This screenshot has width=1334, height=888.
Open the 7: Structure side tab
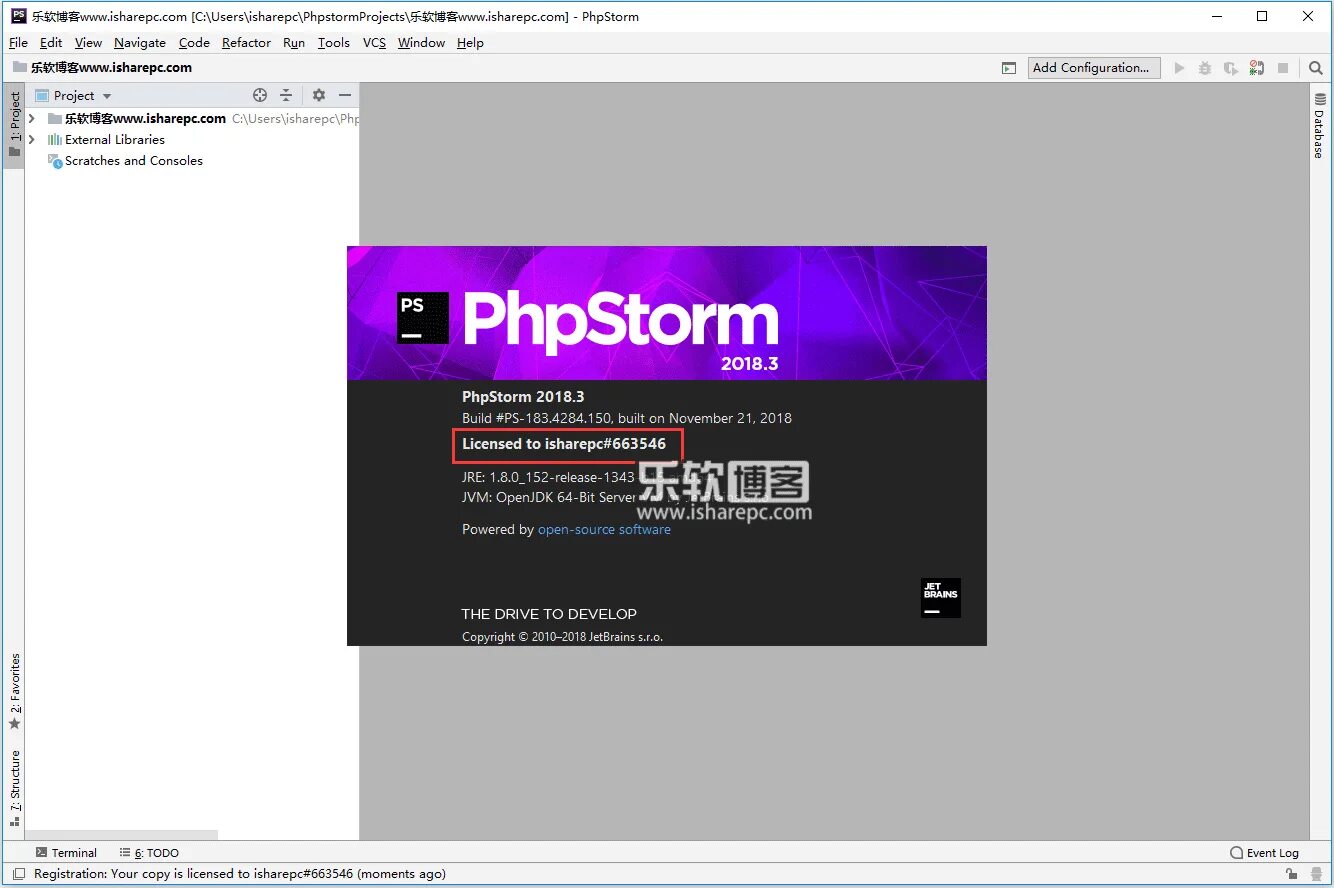pyautogui.click(x=14, y=788)
